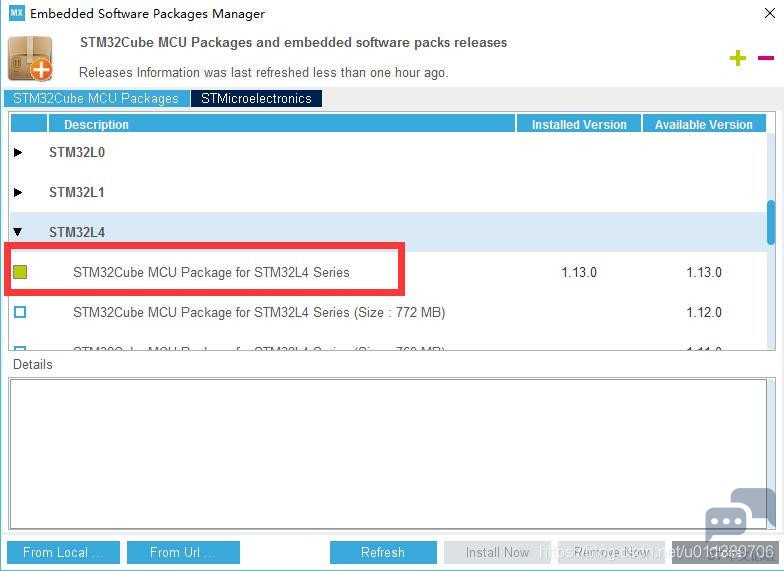The image size is (784, 571).
Task: Click the package box icon with orange plus
Action: 30,58
